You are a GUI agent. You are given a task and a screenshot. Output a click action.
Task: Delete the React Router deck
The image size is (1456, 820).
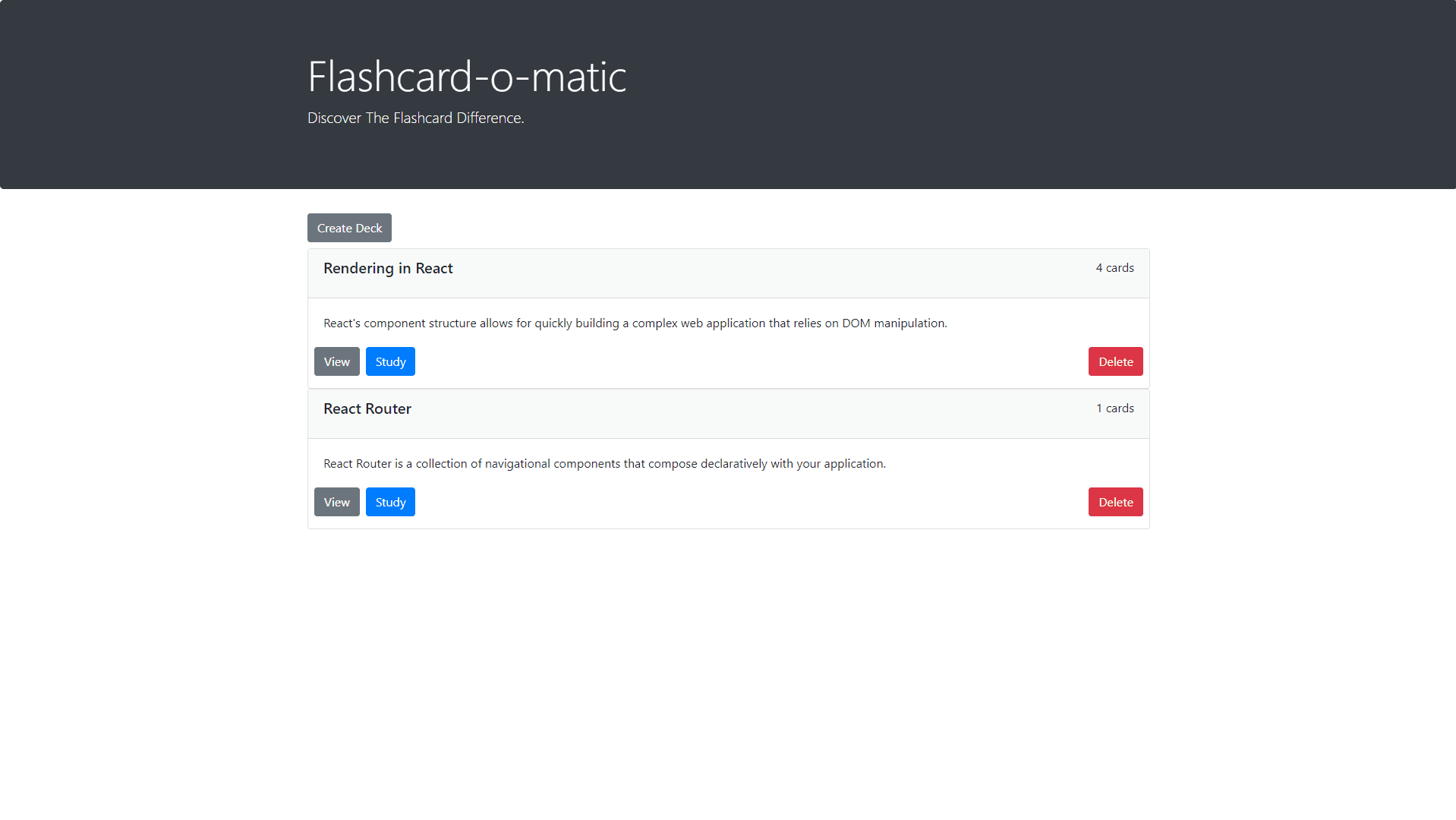tap(1115, 502)
